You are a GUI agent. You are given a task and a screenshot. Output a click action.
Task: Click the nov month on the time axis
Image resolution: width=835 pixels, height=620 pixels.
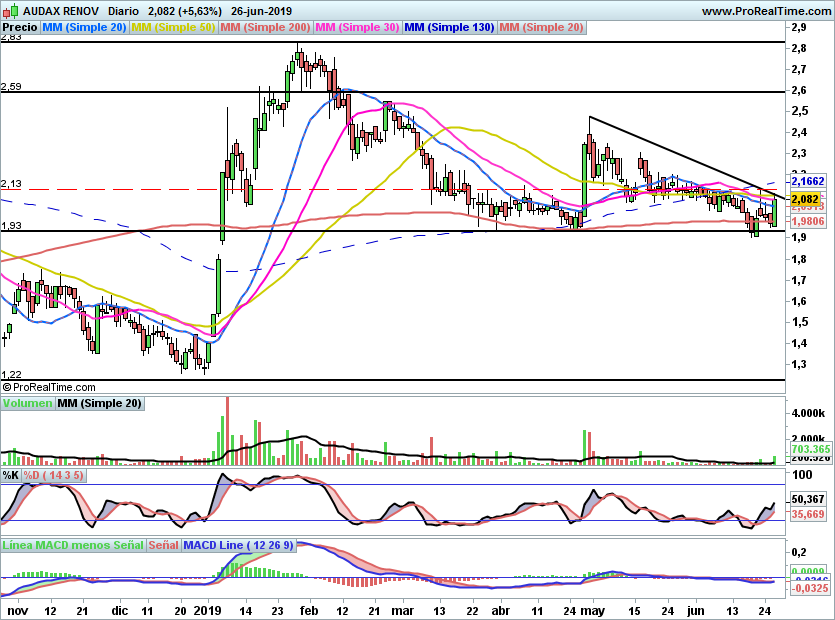pyautogui.click(x=18, y=610)
